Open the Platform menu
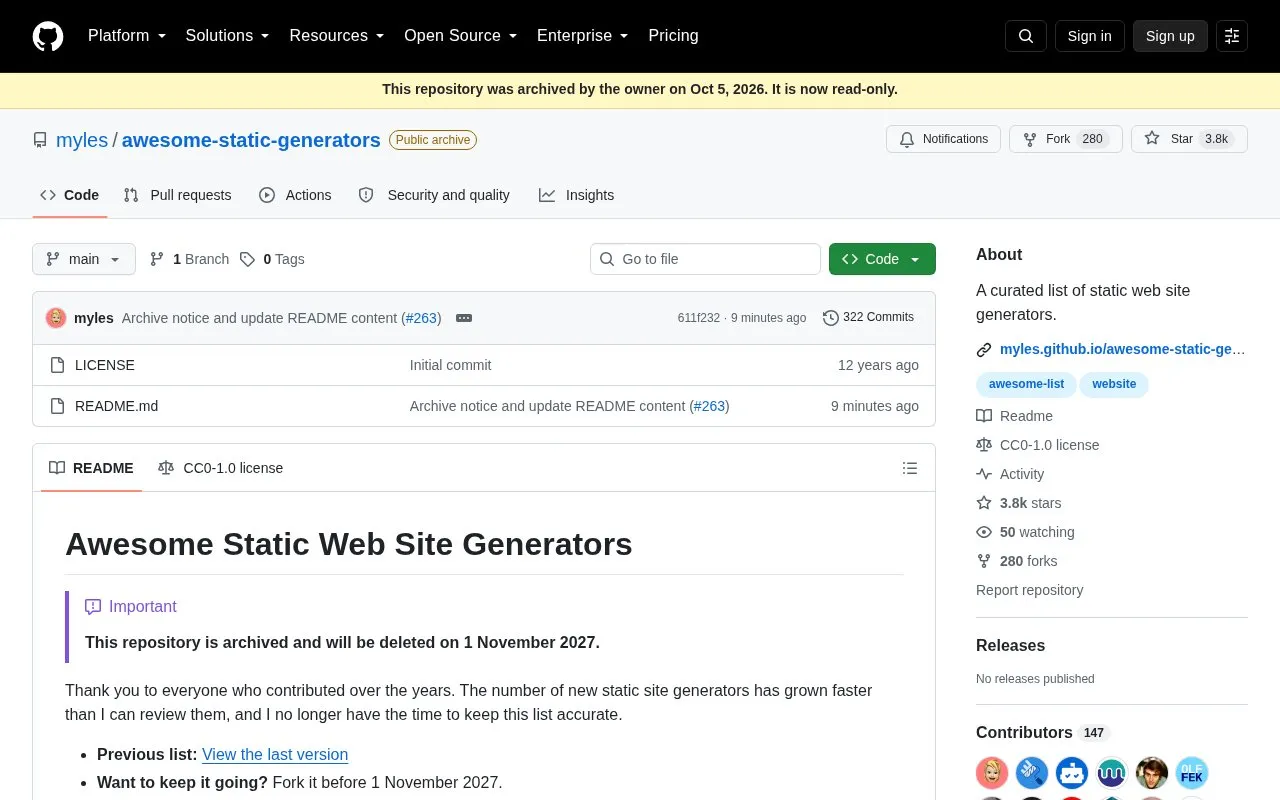Image resolution: width=1280 pixels, height=800 pixels. click(x=127, y=36)
